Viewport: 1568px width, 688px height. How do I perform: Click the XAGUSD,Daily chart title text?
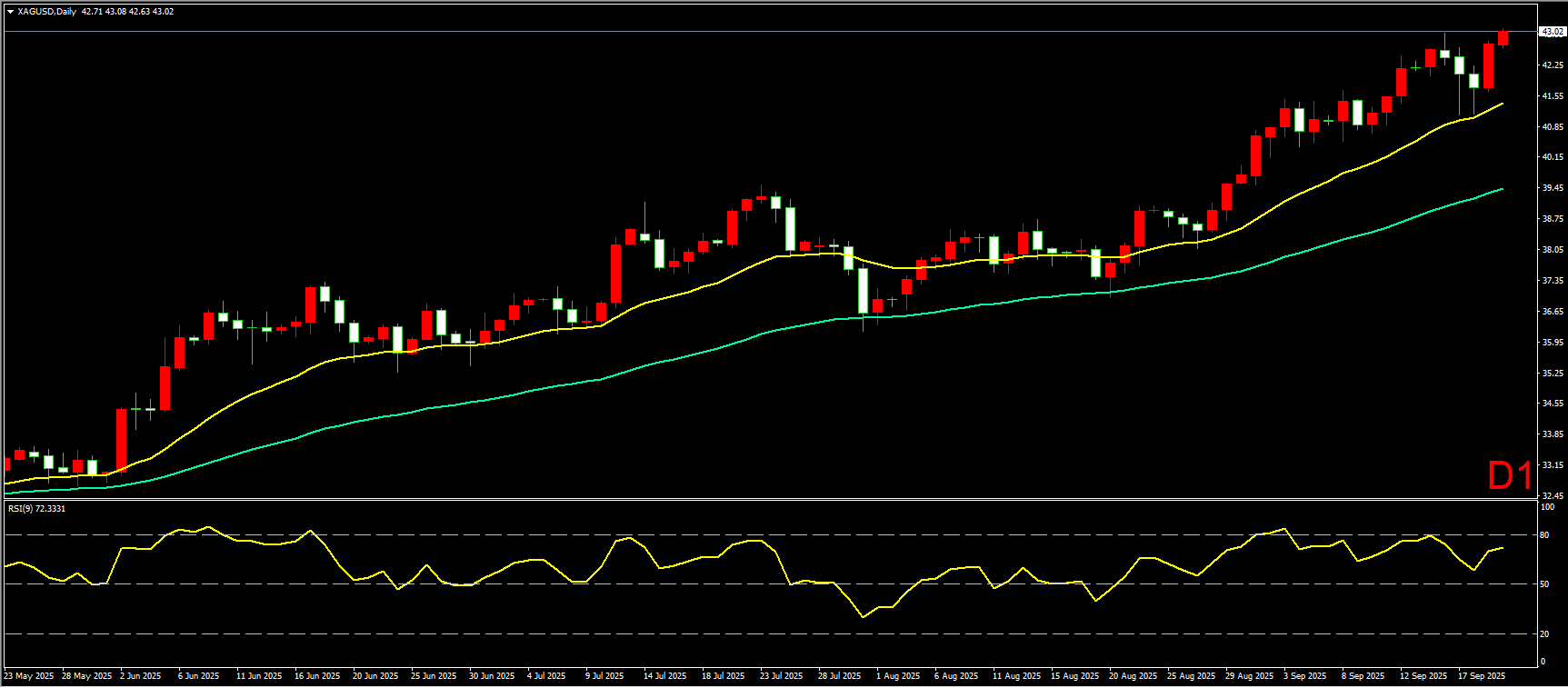(x=46, y=12)
